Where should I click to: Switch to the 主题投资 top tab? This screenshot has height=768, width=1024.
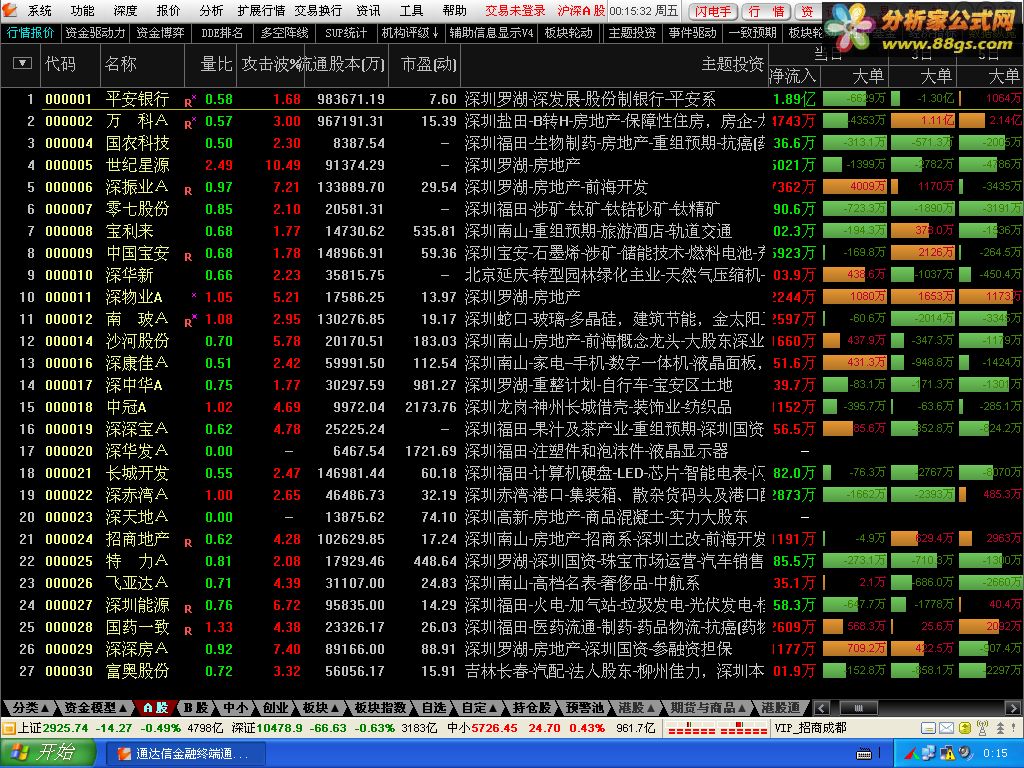point(632,32)
